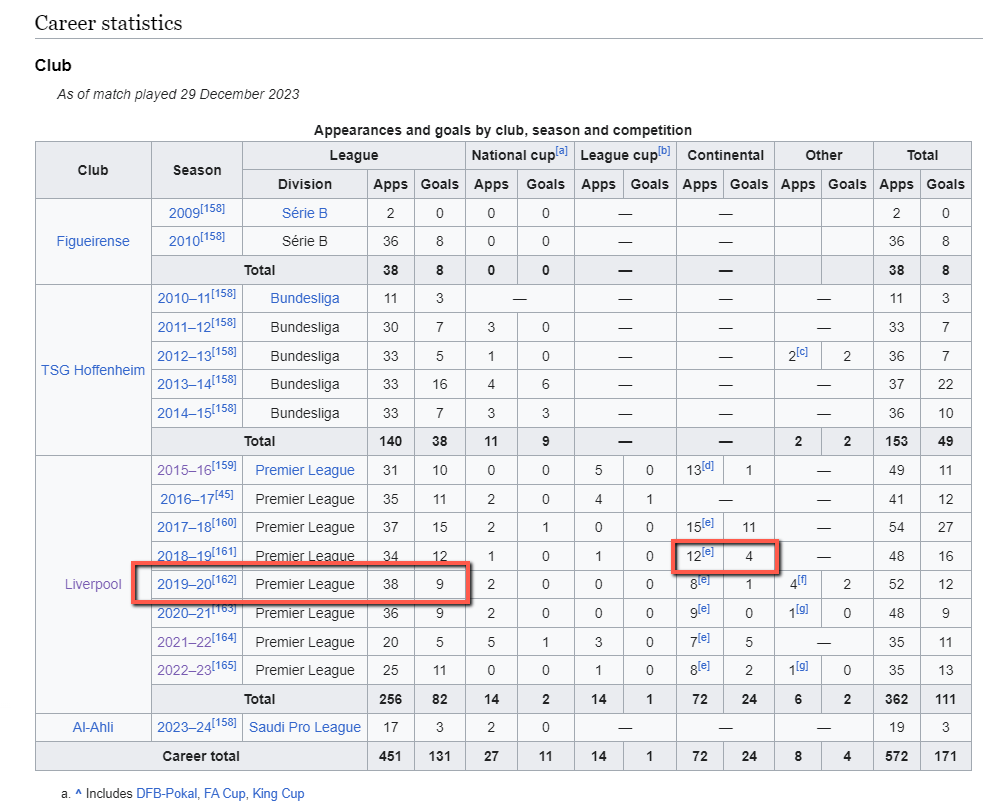Open the 2013–14 season link
1002x802 pixels.
coord(184,384)
